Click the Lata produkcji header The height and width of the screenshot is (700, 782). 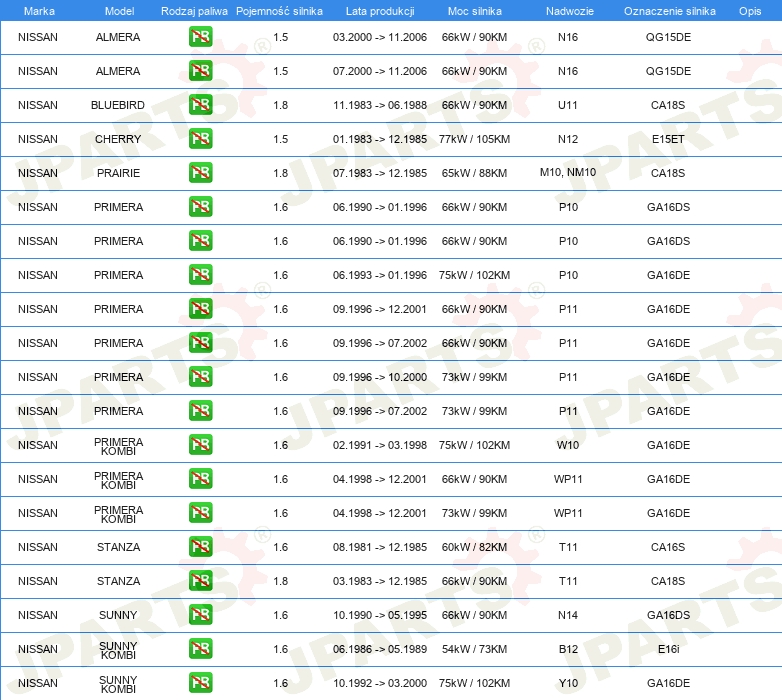[x=380, y=11]
